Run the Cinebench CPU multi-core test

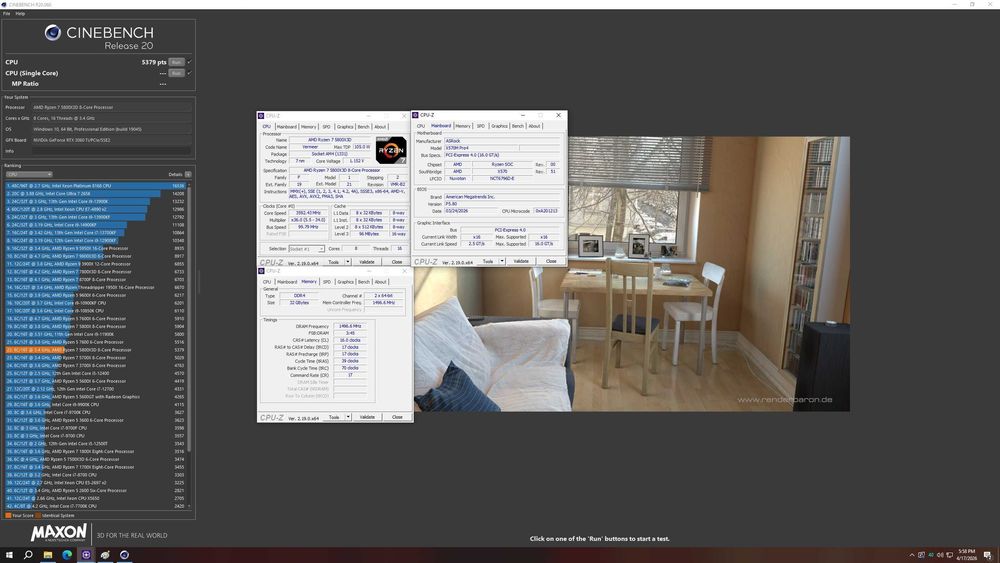177,62
